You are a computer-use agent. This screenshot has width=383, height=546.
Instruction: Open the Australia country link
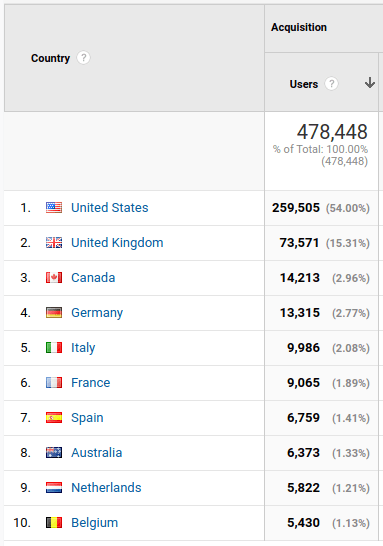96,453
